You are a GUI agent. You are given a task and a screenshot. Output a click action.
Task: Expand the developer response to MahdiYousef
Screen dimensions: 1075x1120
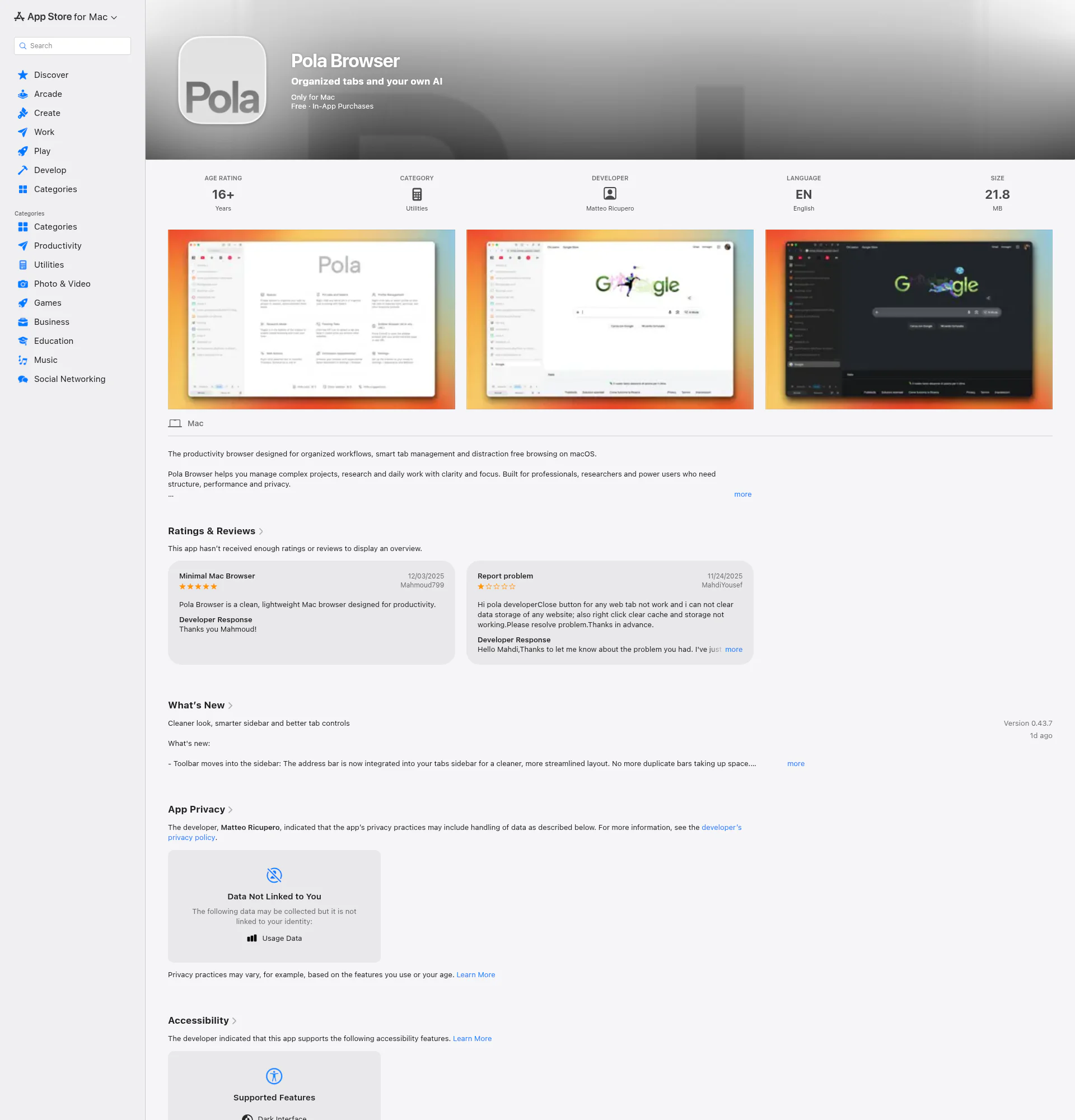[733, 650]
